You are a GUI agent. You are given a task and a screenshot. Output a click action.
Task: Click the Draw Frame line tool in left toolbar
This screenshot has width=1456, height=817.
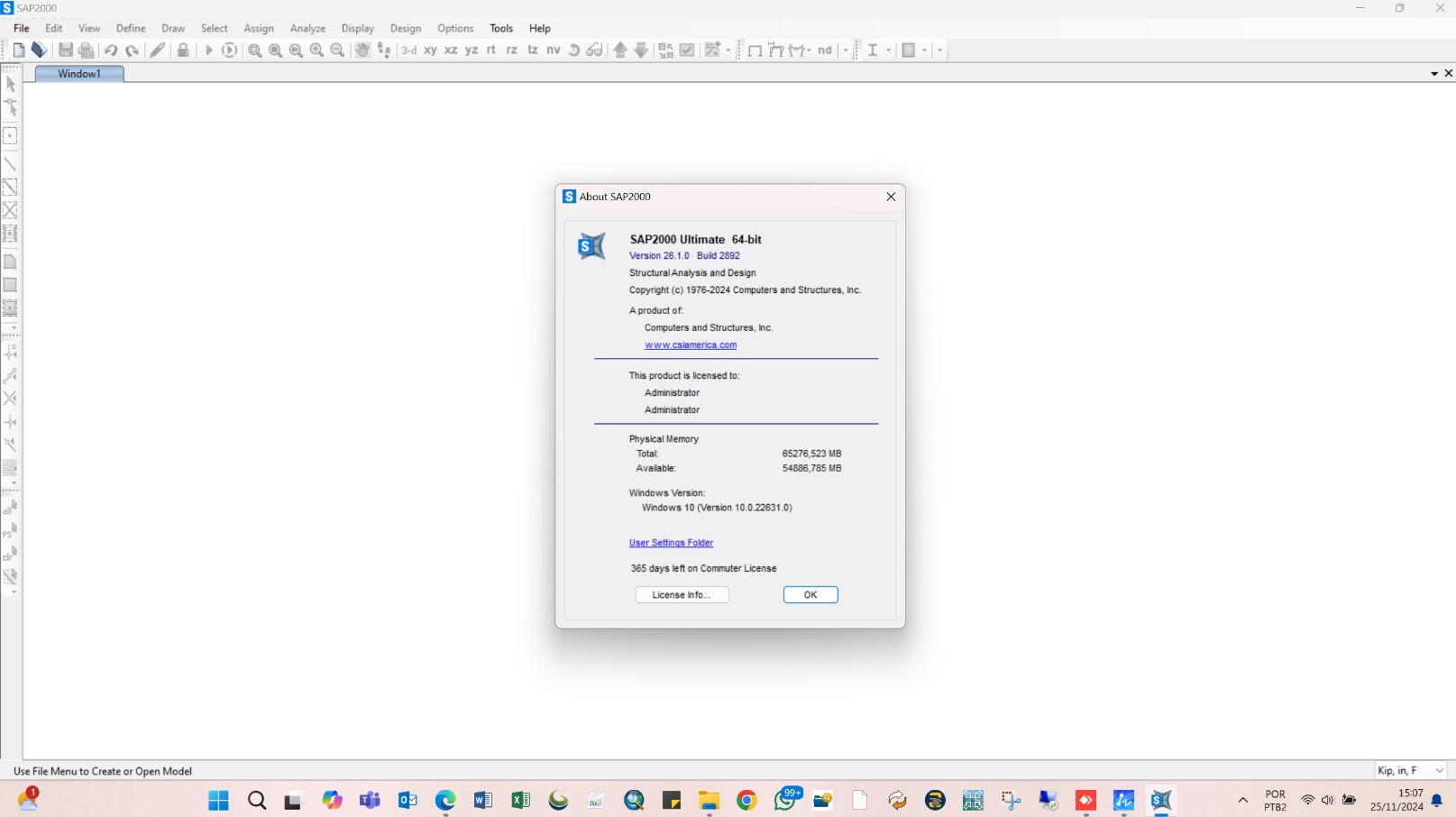pyautogui.click(x=11, y=164)
